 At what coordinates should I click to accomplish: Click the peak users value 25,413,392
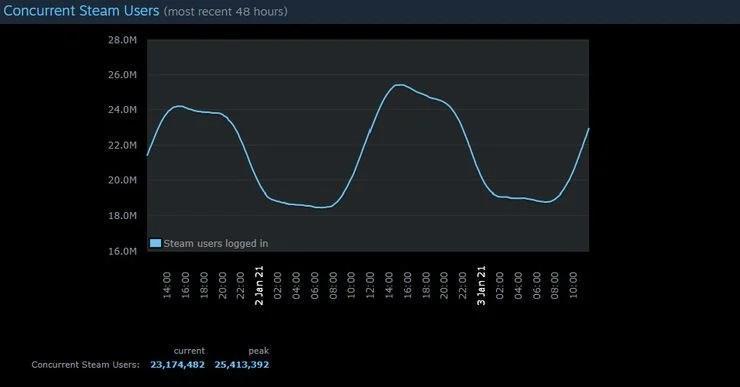242,364
